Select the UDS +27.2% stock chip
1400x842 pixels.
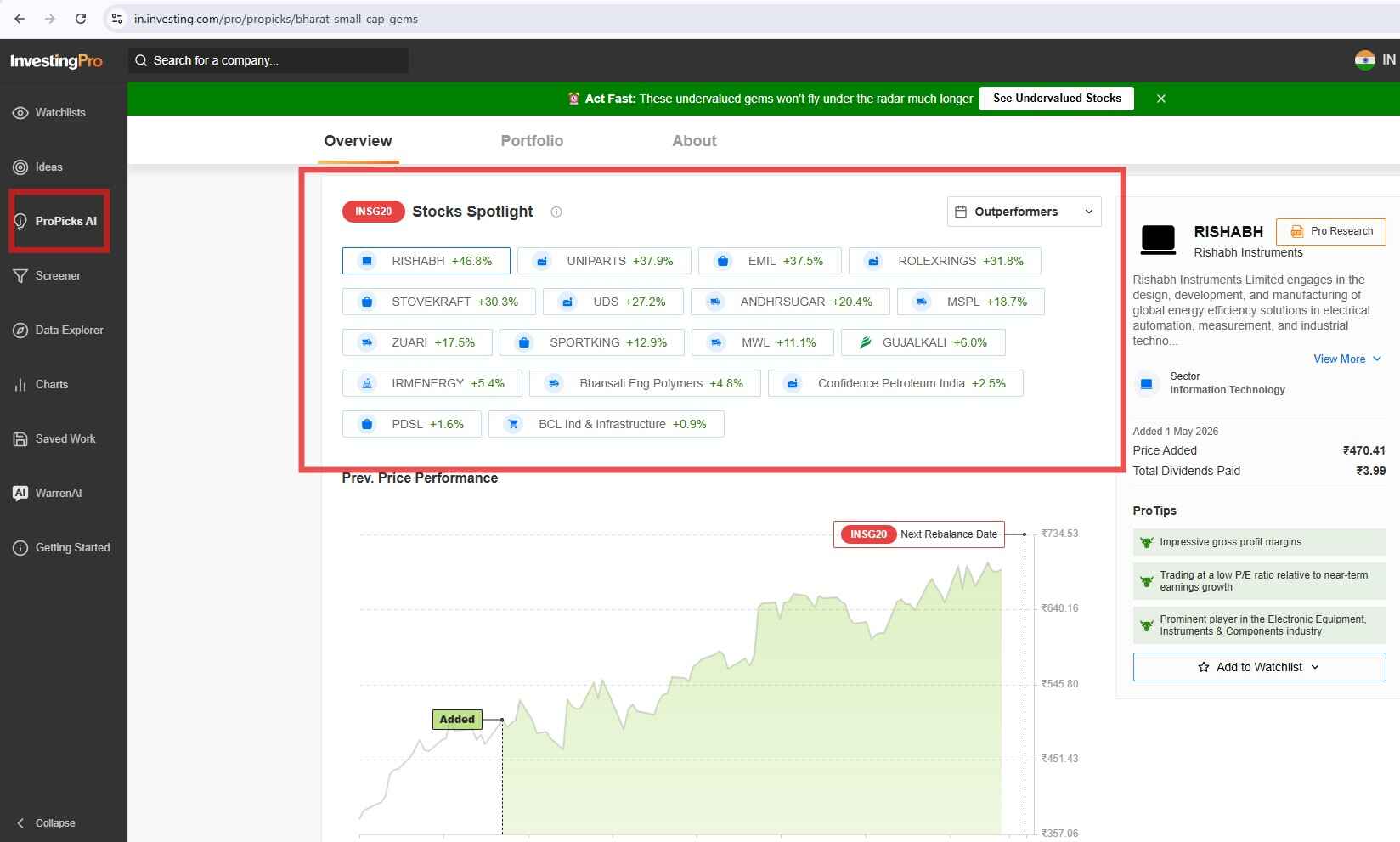click(613, 302)
